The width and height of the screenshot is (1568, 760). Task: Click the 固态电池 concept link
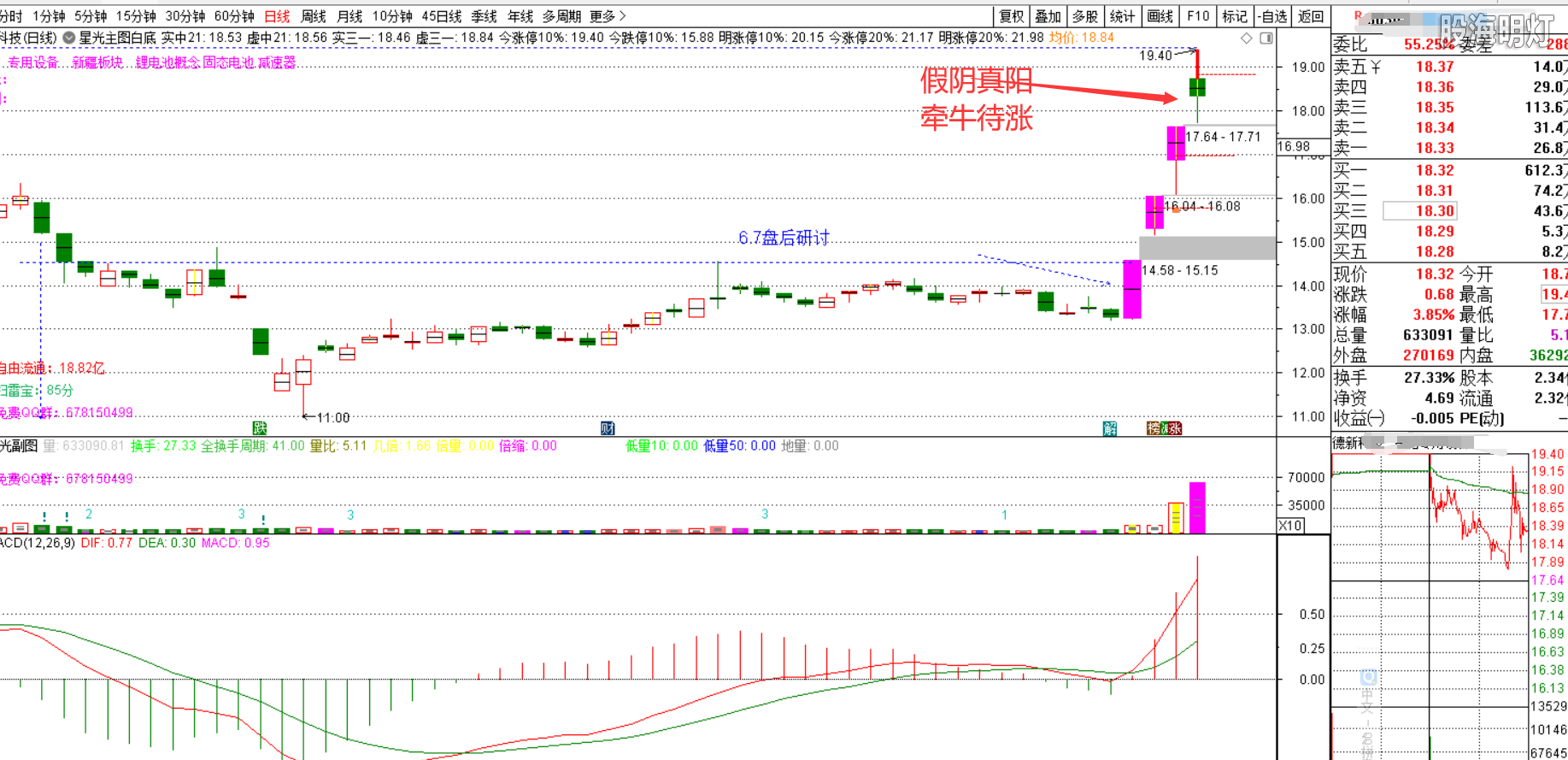228,62
